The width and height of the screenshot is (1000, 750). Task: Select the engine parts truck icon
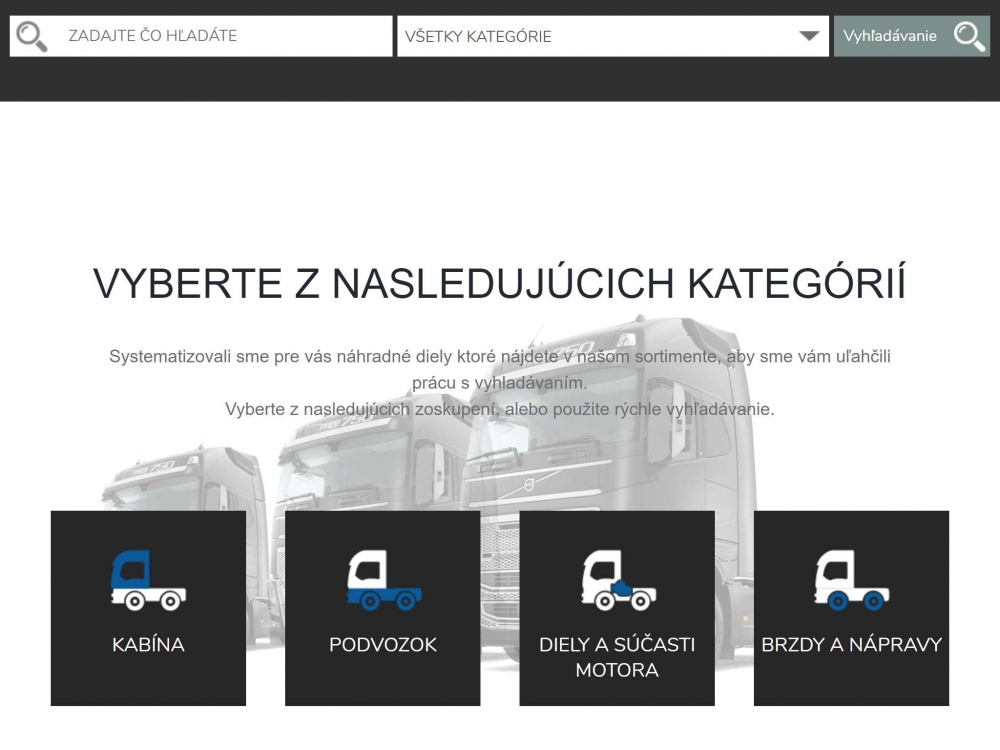point(618,580)
